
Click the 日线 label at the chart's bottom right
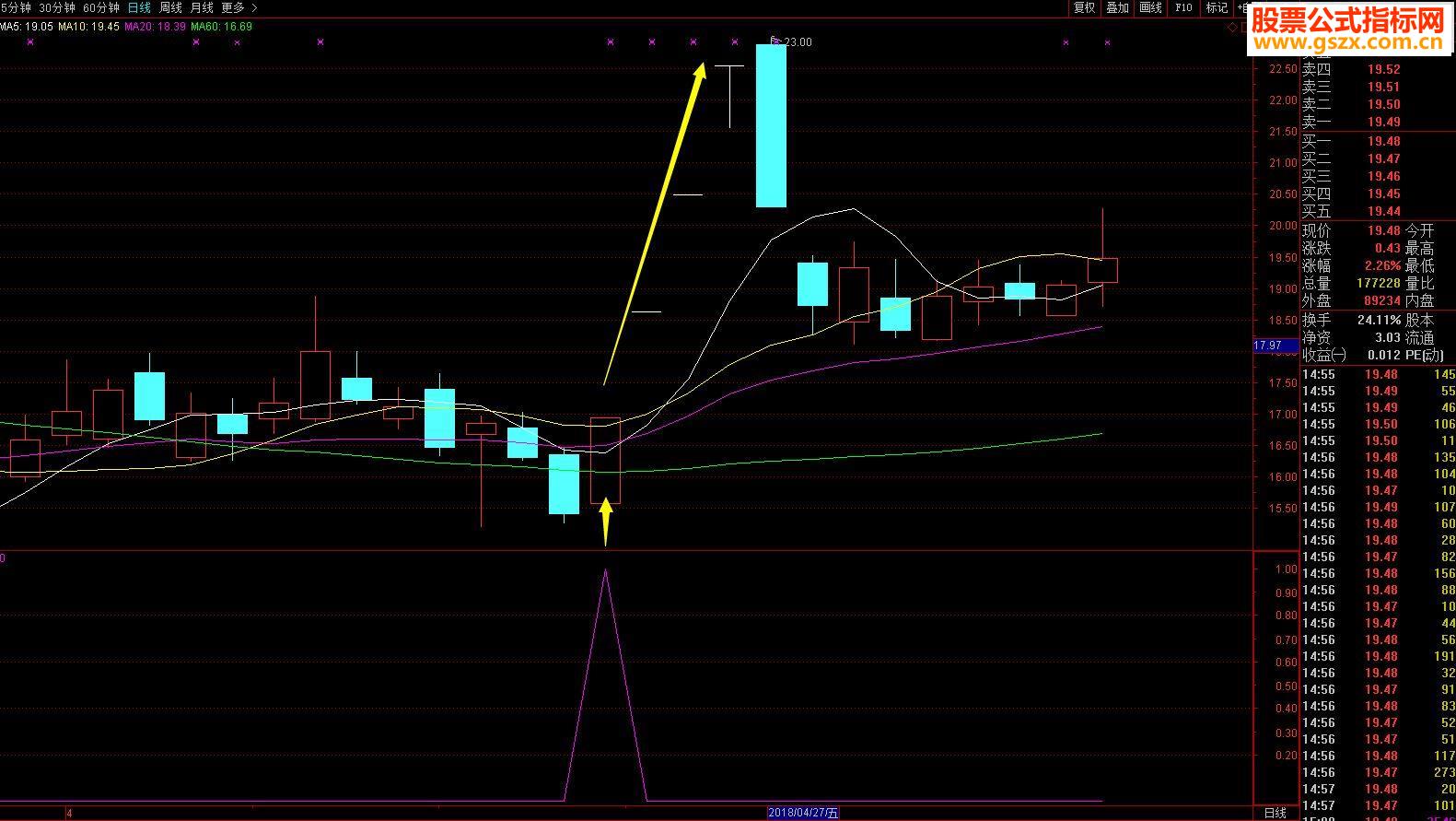[1275, 813]
